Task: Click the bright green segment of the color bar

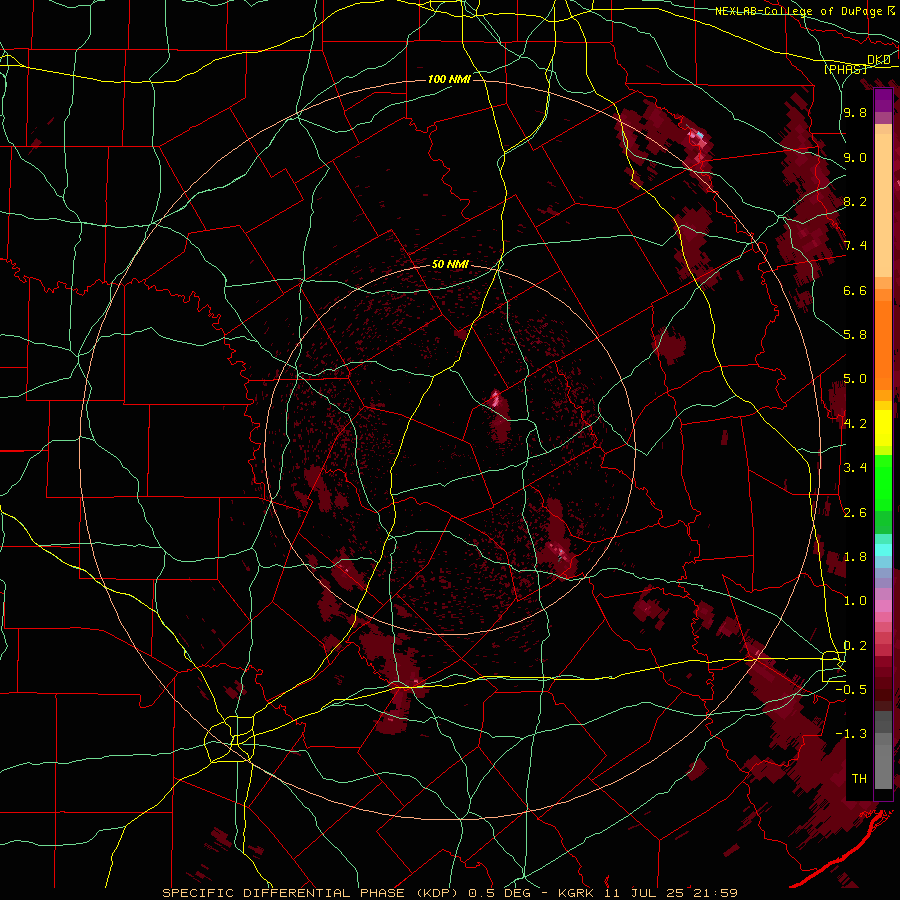Action: pos(883,482)
